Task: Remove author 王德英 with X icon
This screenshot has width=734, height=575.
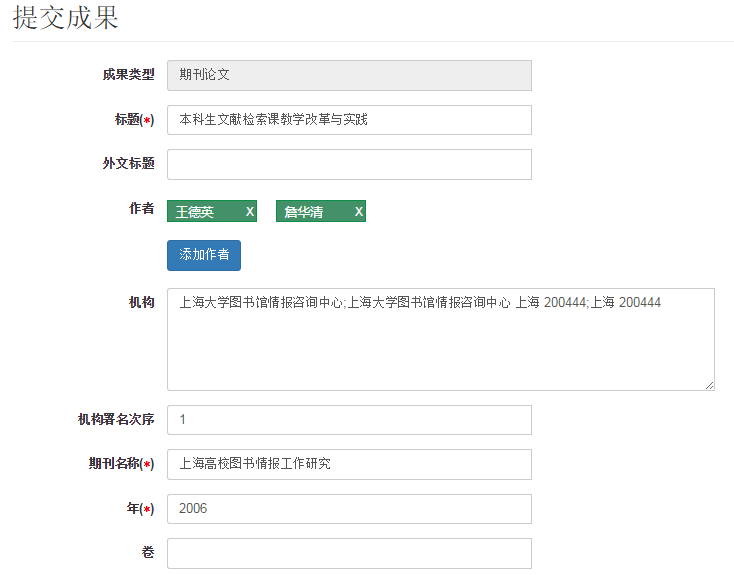Action: click(x=250, y=212)
